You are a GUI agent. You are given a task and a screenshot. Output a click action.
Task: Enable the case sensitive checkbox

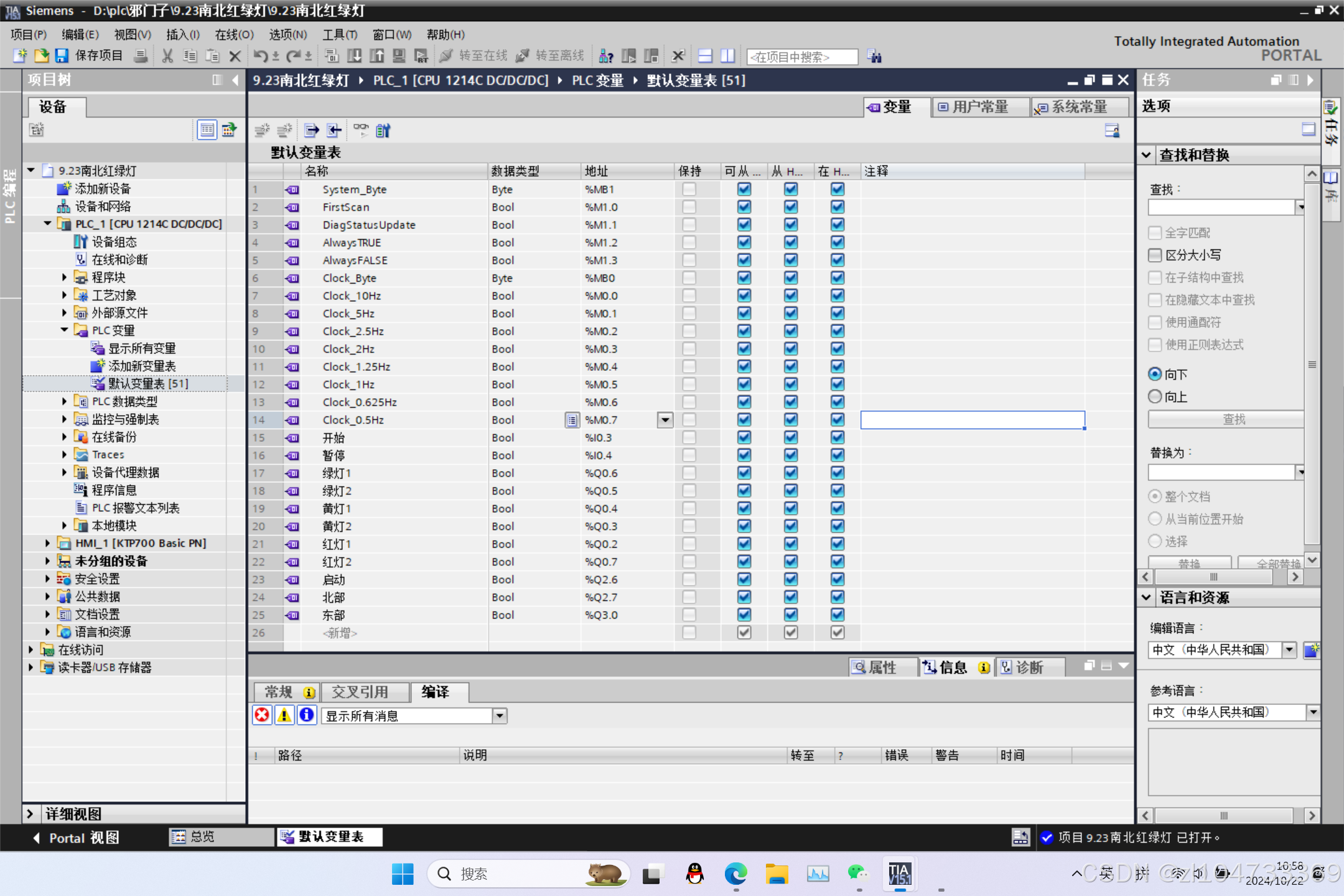pyautogui.click(x=1155, y=255)
